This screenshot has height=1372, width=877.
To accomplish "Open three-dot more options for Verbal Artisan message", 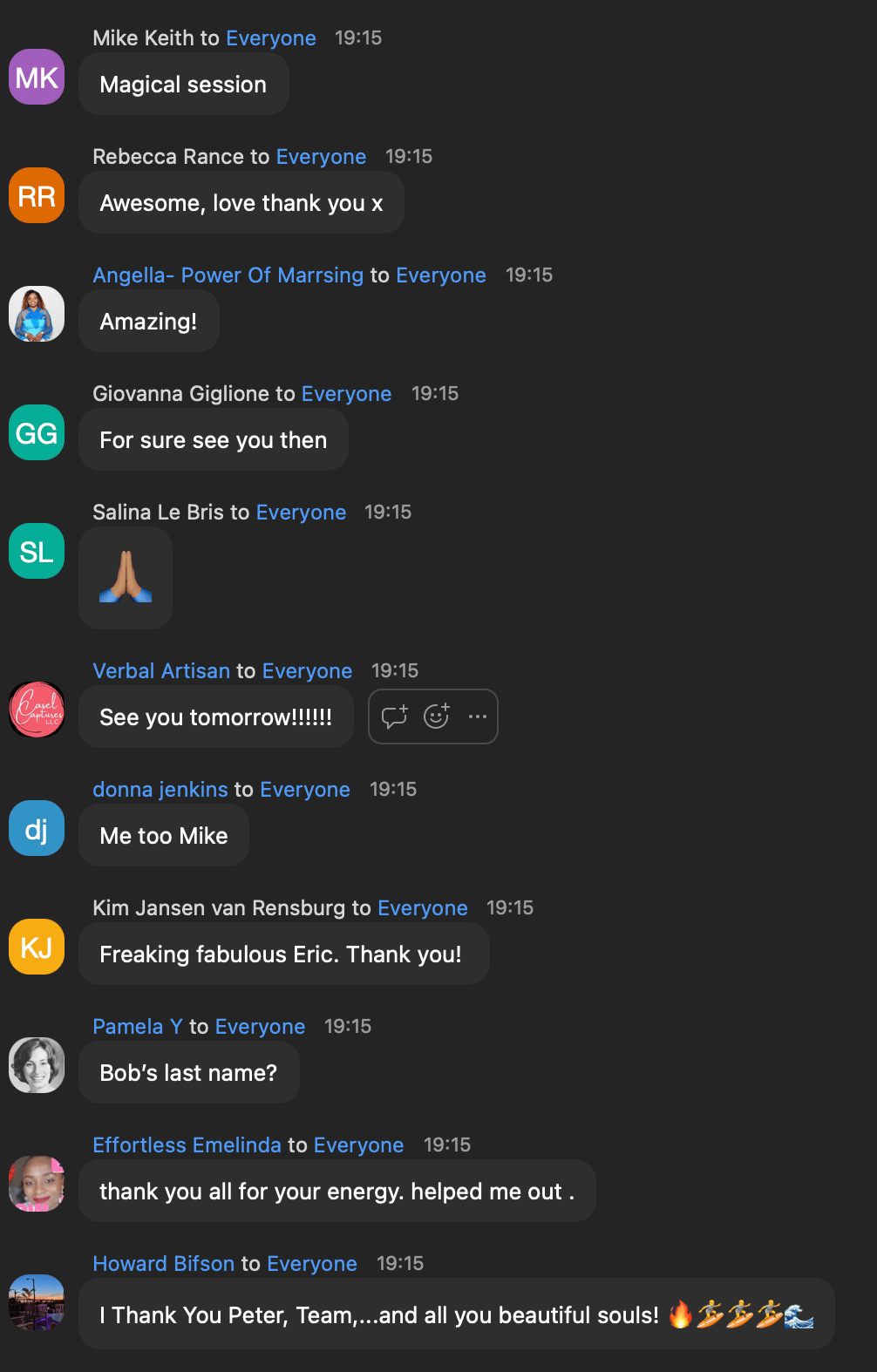I will click(x=478, y=717).
